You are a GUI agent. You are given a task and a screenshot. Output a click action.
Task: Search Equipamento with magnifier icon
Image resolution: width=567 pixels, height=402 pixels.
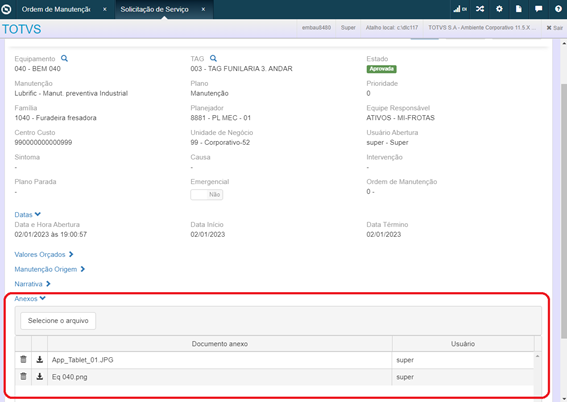[x=64, y=58]
